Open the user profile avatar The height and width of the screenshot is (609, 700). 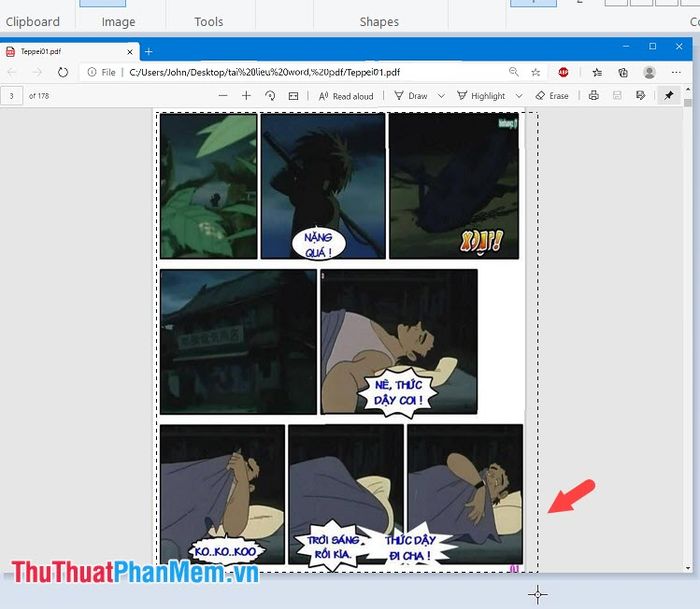click(x=650, y=72)
